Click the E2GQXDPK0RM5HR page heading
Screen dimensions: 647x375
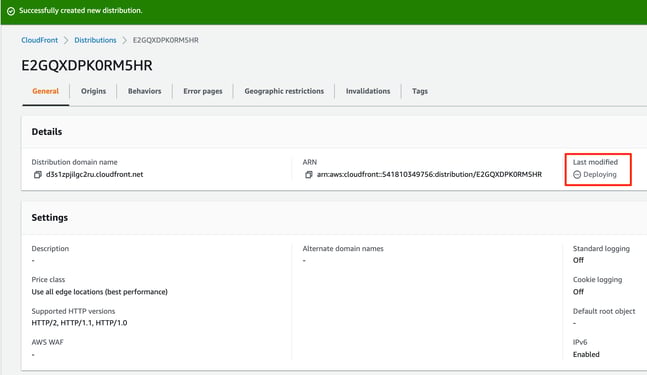coord(87,65)
